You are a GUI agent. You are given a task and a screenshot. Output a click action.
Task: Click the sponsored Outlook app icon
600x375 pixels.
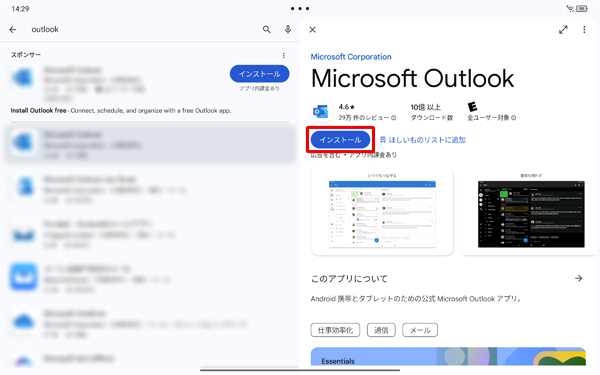click(24, 78)
